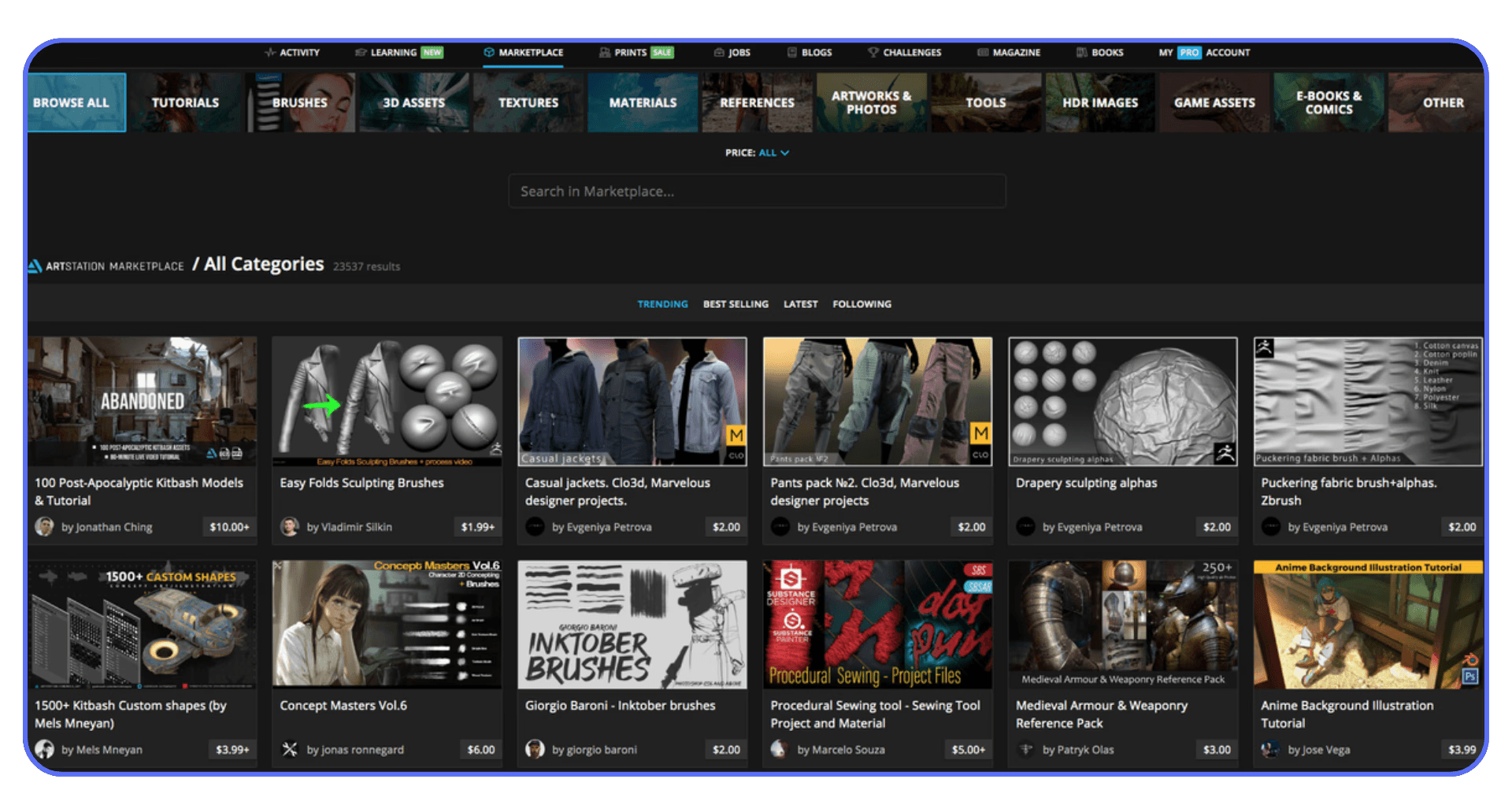Click the Learning graduation cap icon
Image resolution: width=1512 pixels, height=809 pixels.
(x=361, y=53)
